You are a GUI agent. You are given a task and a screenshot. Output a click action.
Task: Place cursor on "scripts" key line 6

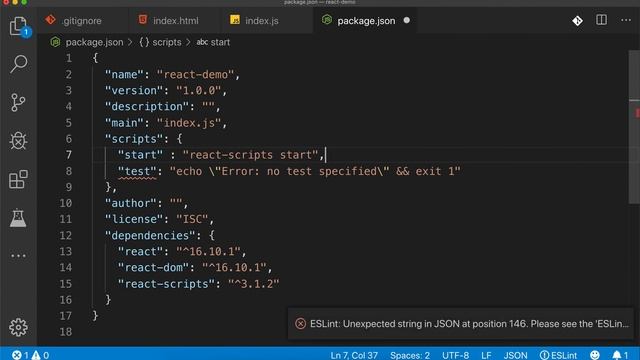point(133,139)
